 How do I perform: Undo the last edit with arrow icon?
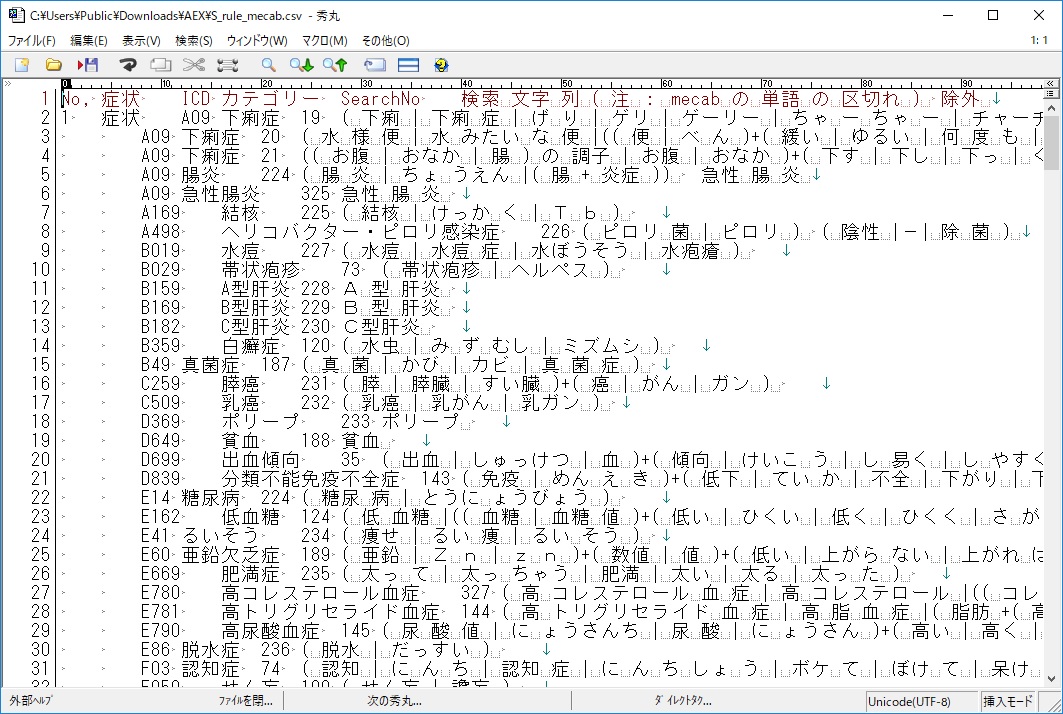point(127,65)
